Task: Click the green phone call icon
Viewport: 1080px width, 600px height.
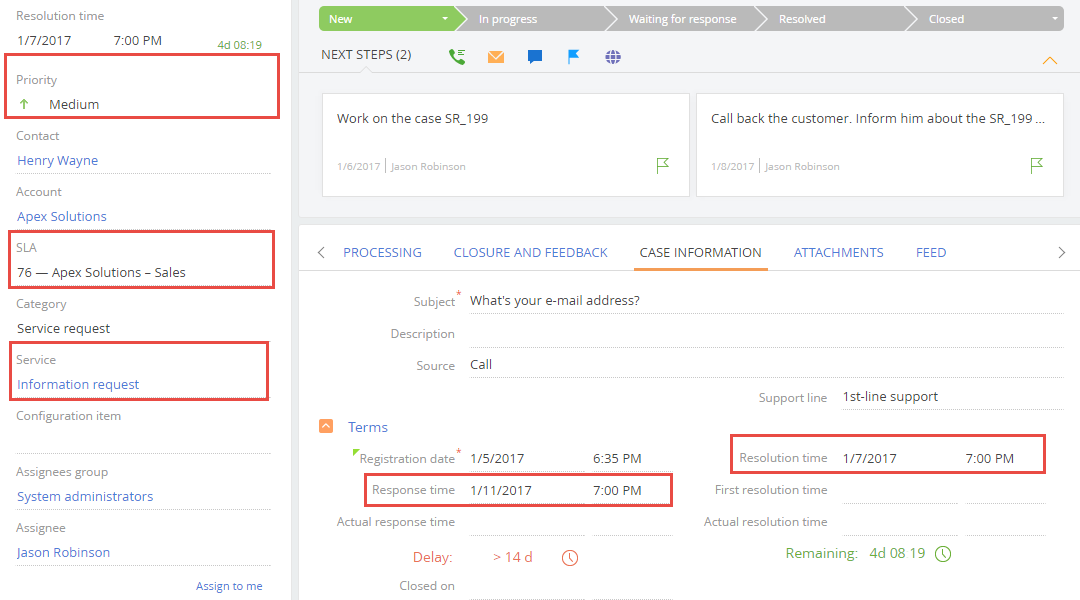Action: [x=457, y=57]
